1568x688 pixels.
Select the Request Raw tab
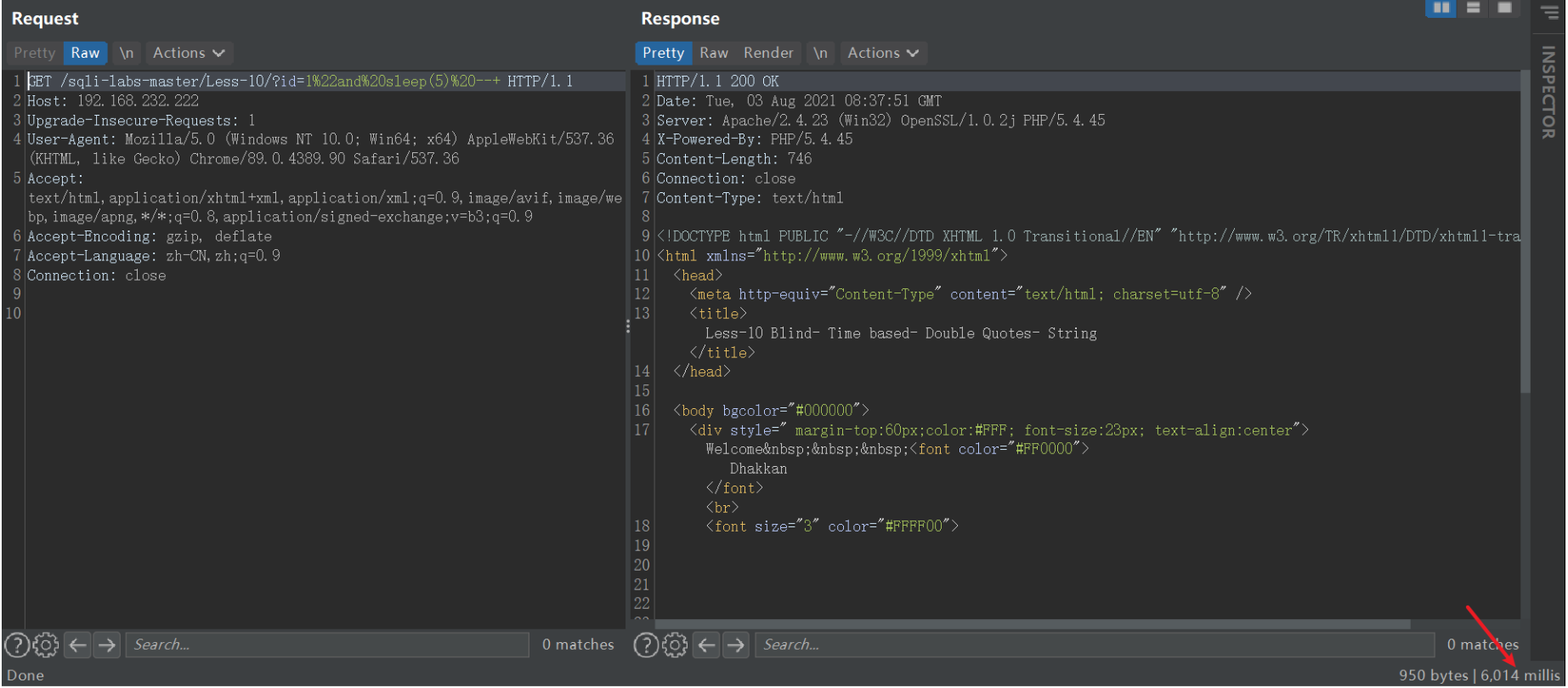[x=85, y=53]
